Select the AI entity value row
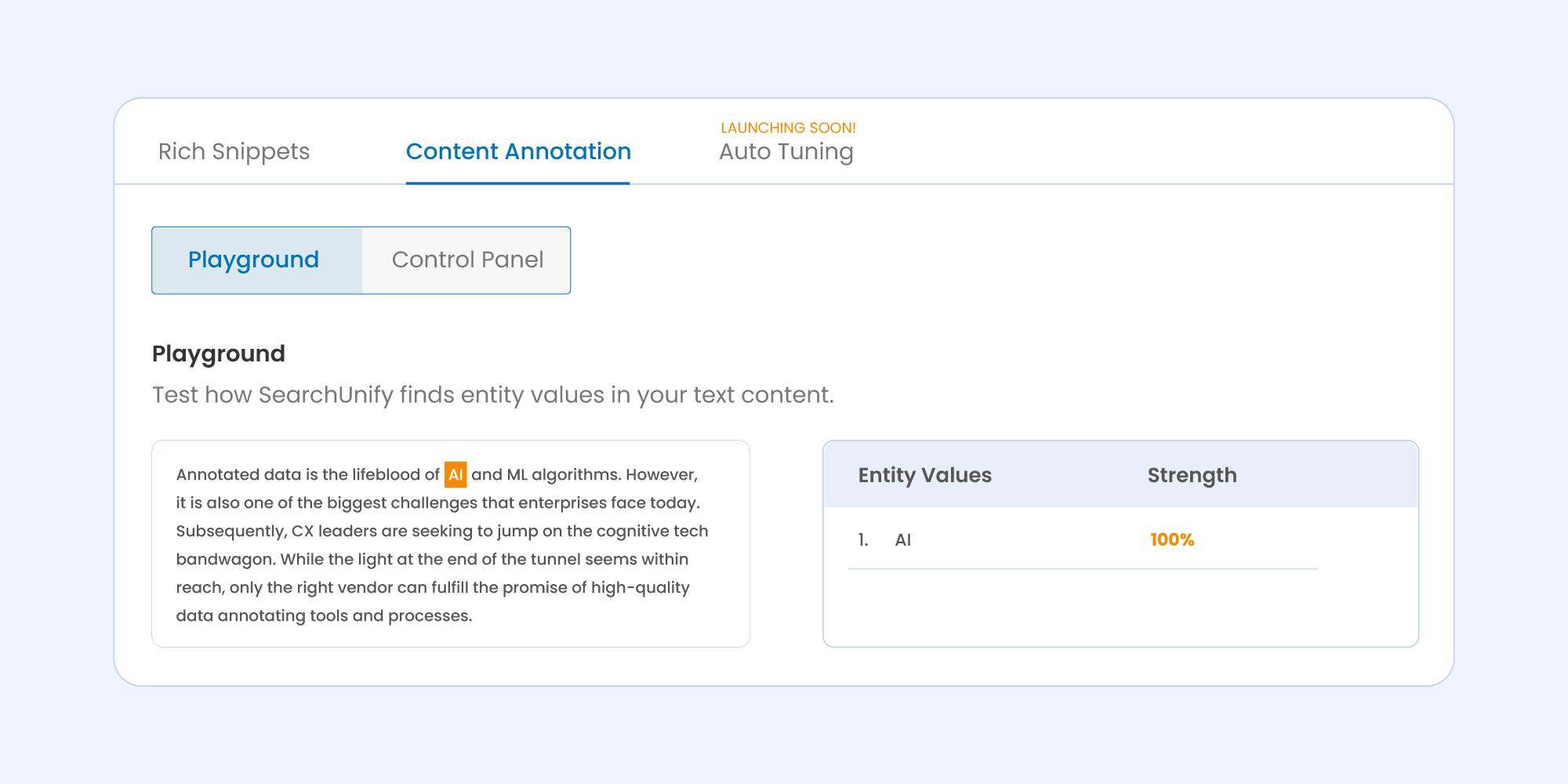 1083,539
